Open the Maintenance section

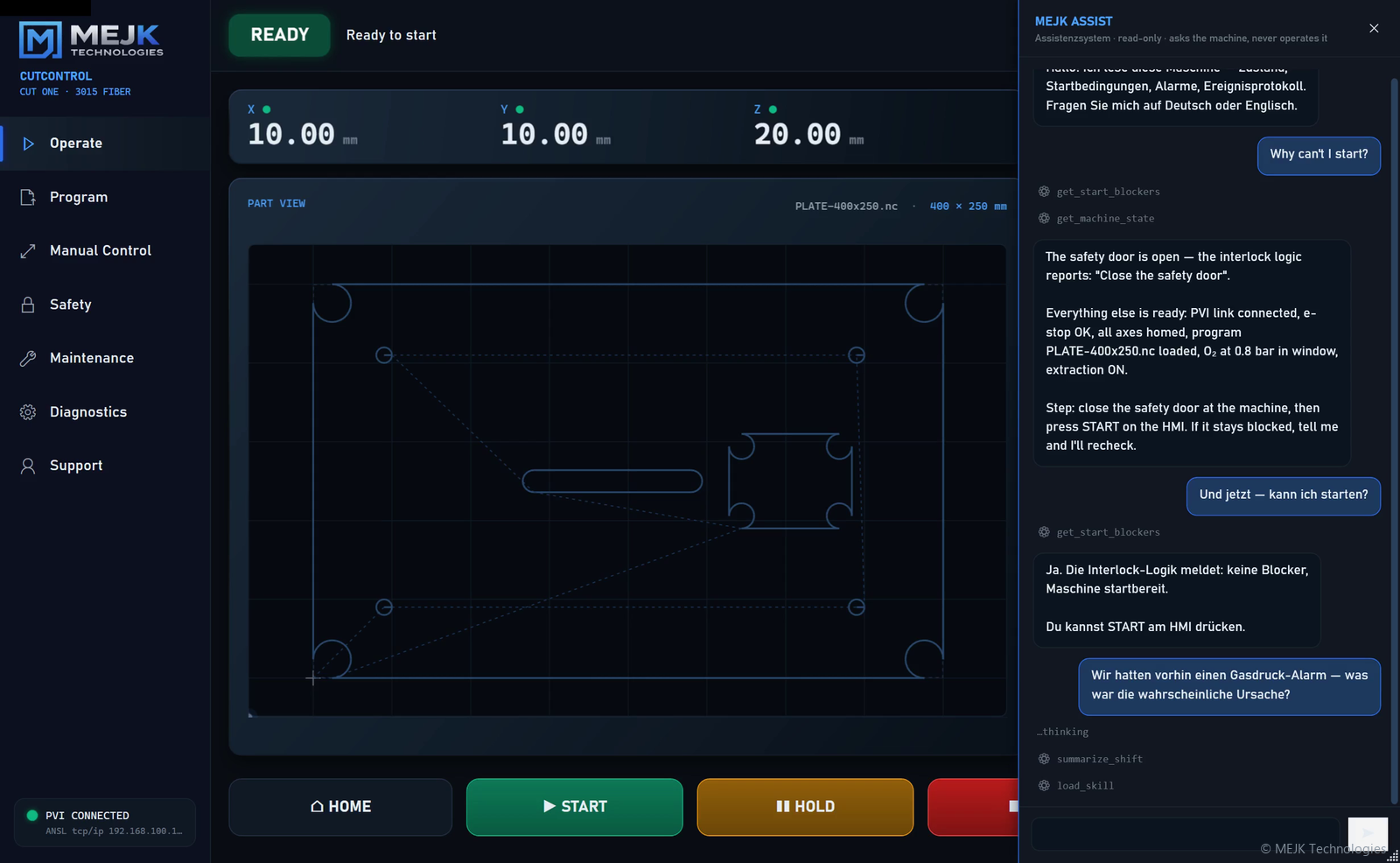(x=105, y=358)
